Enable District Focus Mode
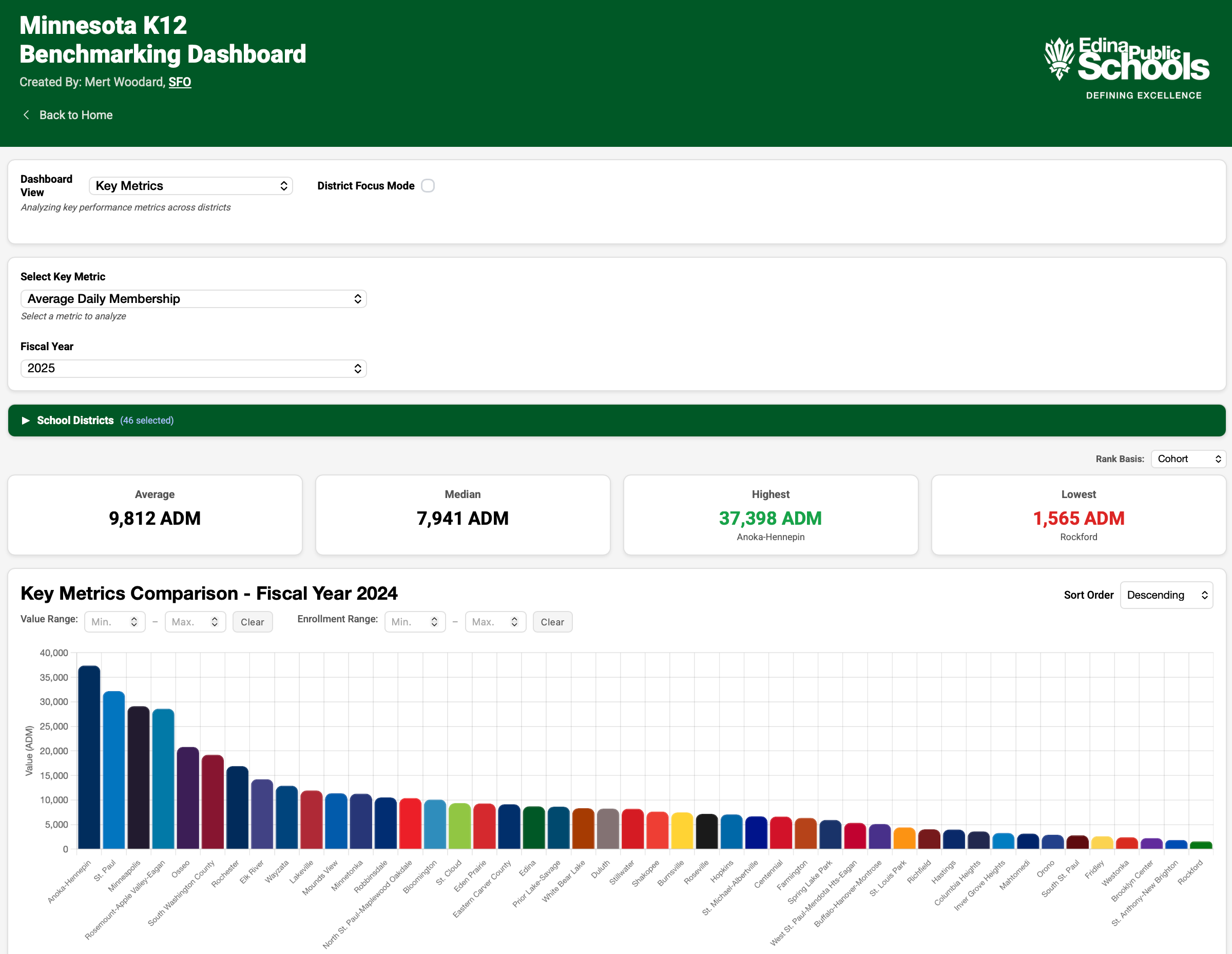1232x954 pixels. 428,185
